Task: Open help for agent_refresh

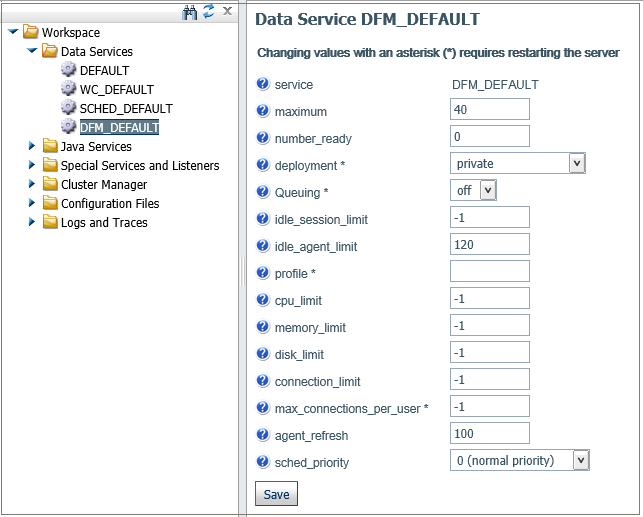Action: pos(263,435)
